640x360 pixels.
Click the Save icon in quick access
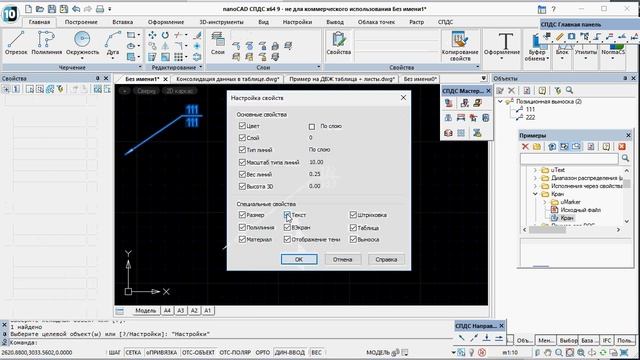point(52,9)
